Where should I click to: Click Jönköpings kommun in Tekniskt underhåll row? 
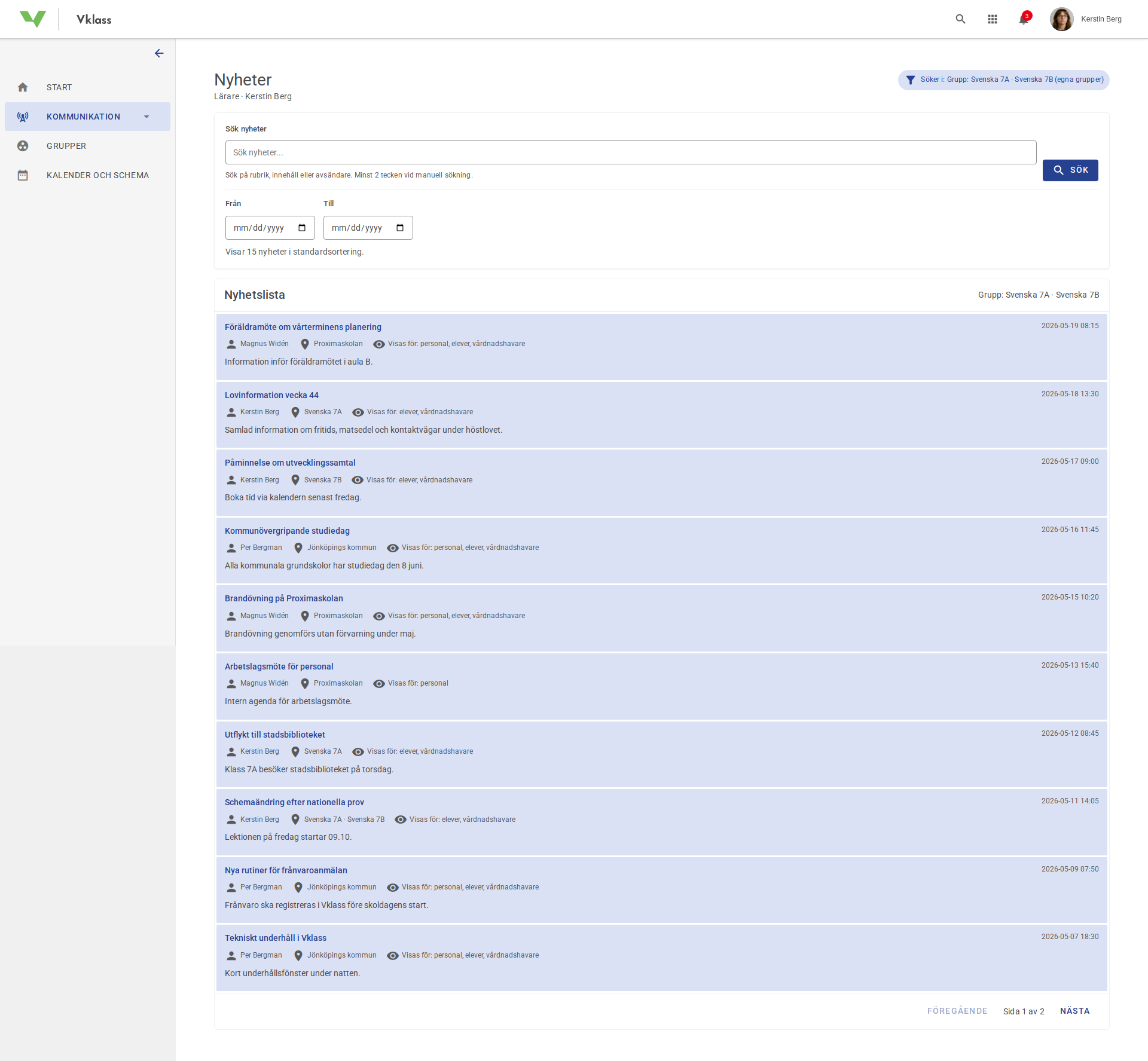pos(342,955)
